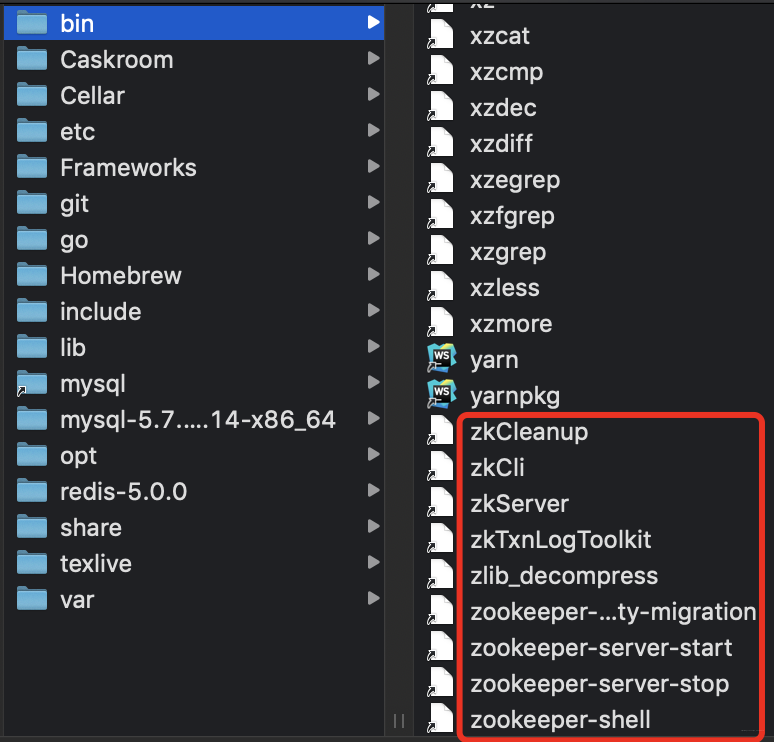Click the WebStorm icon next to yarnpkg
The width and height of the screenshot is (774, 742).
tap(441, 395)
